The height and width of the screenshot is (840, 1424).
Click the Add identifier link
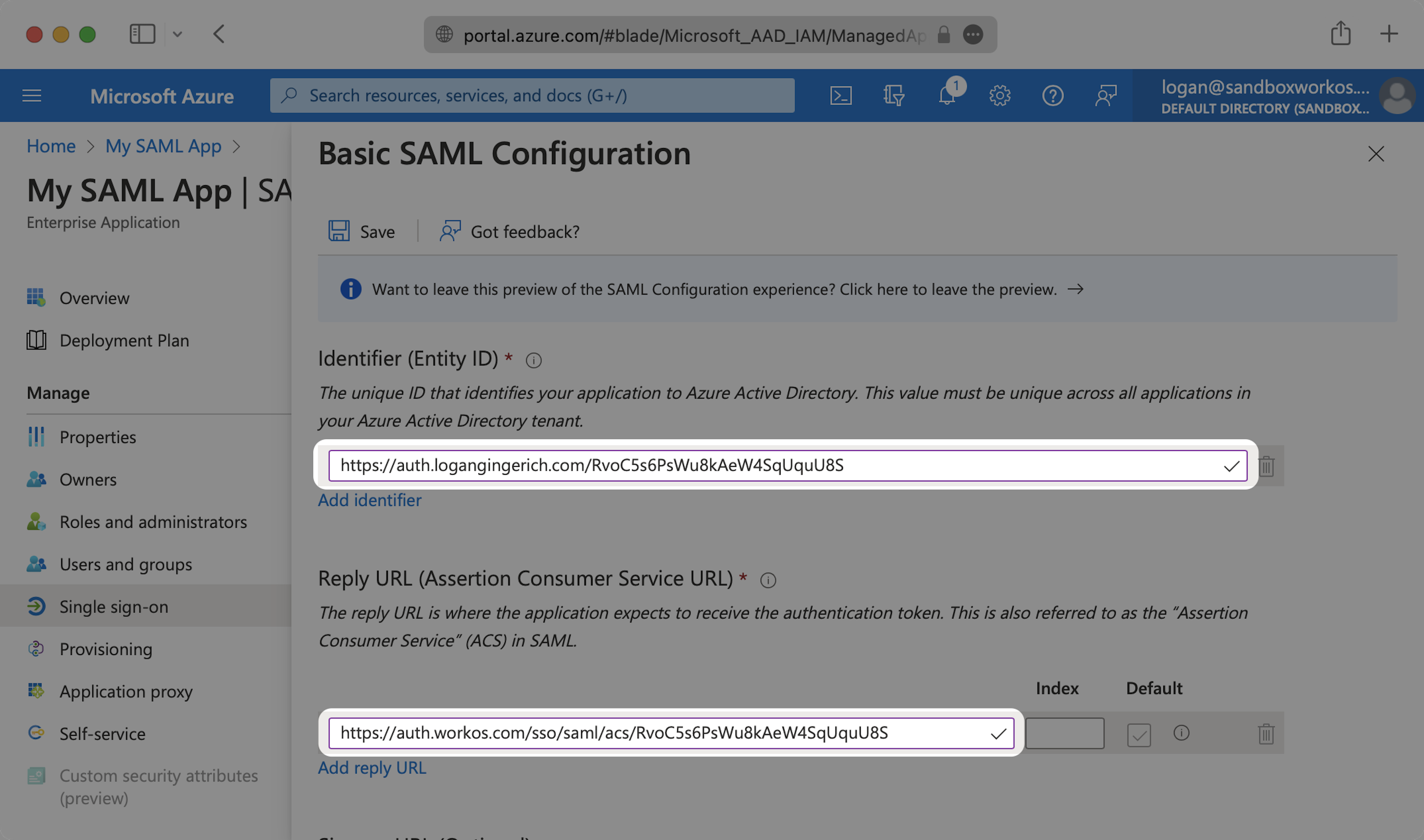pos(370,500)
